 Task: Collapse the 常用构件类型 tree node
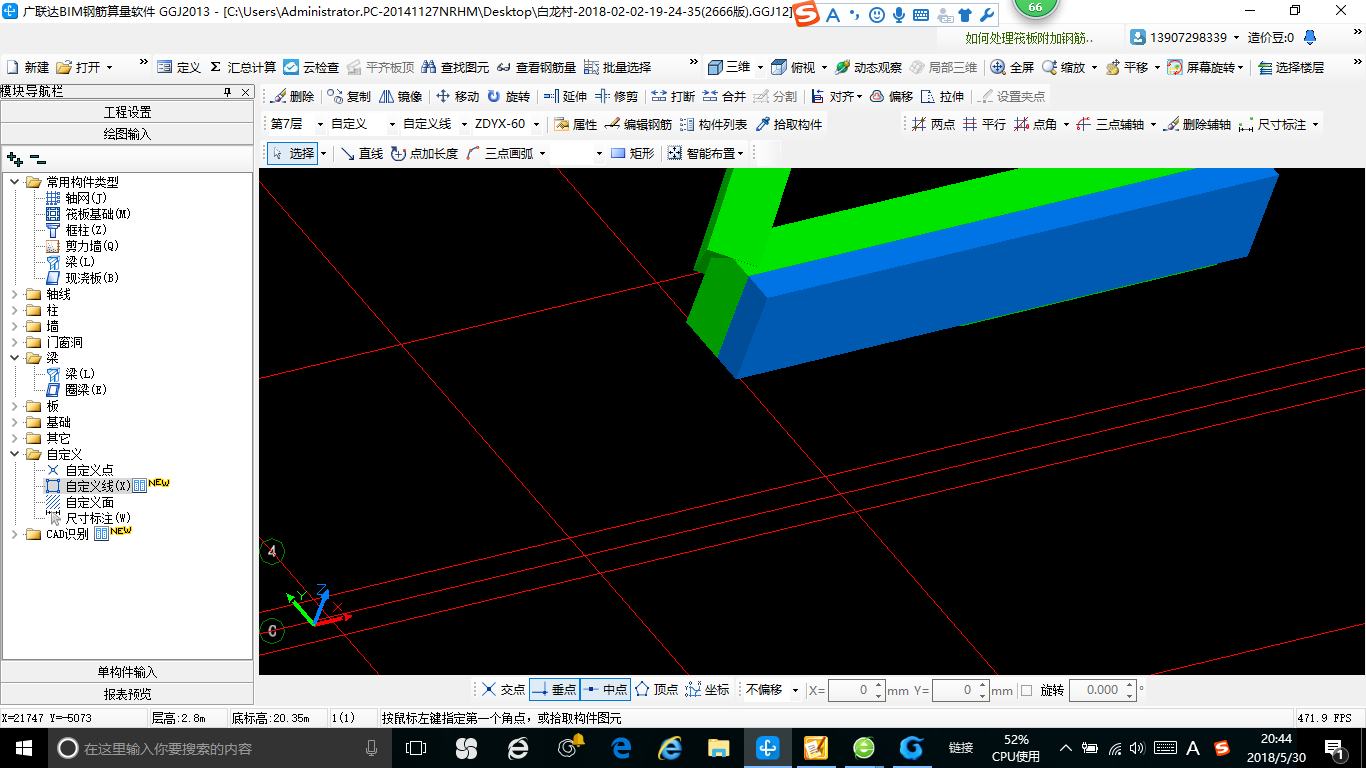(15, 182)
